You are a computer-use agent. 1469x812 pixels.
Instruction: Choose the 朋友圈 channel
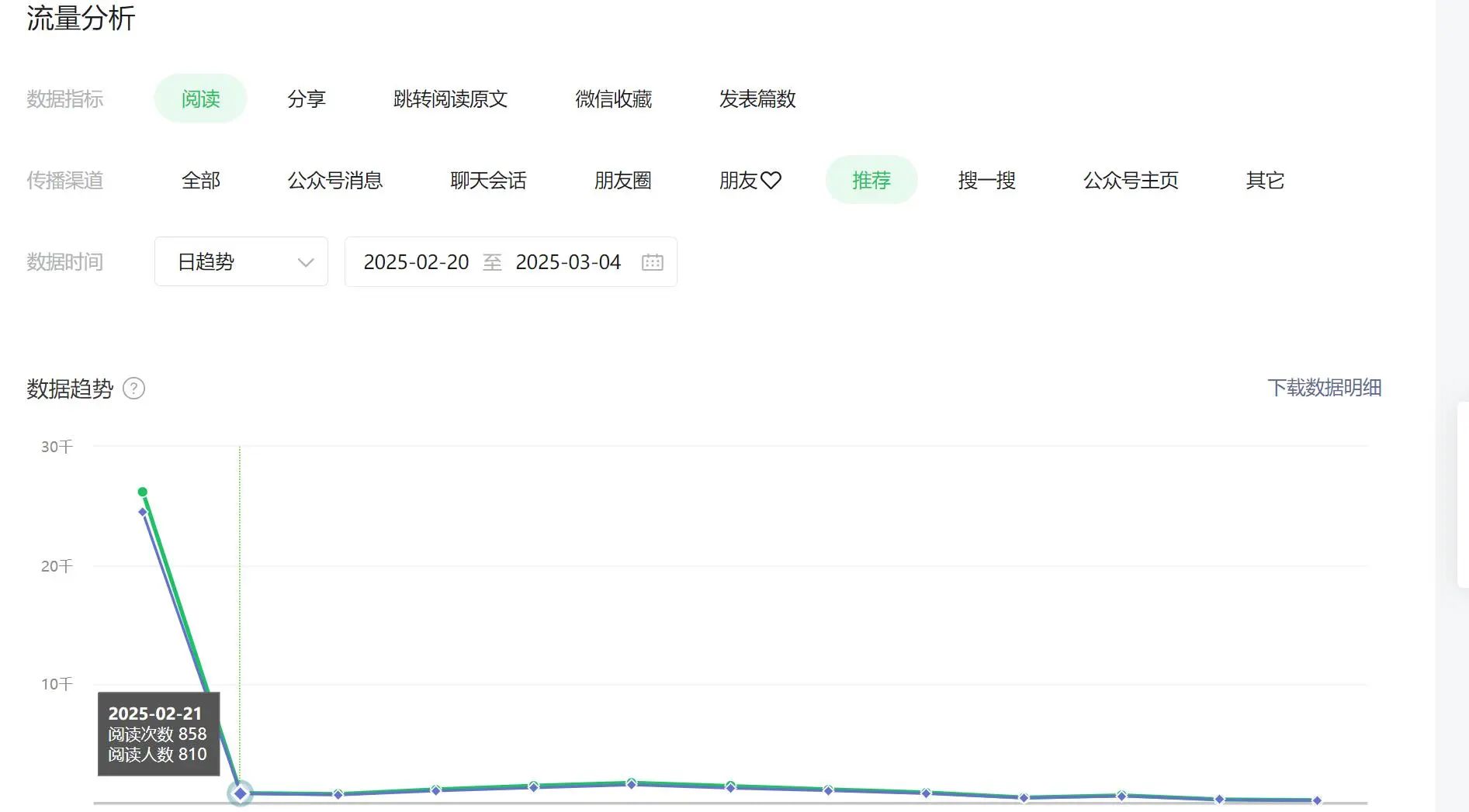622,180
